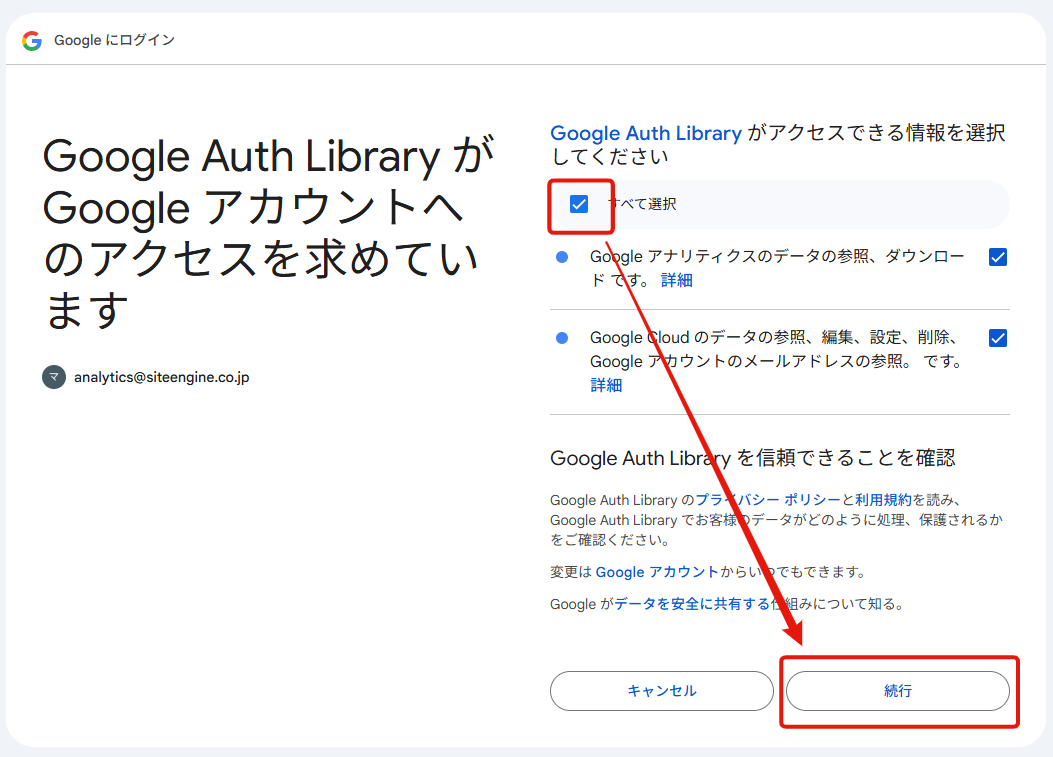Open the プライバシー ポリシー link

768,500
